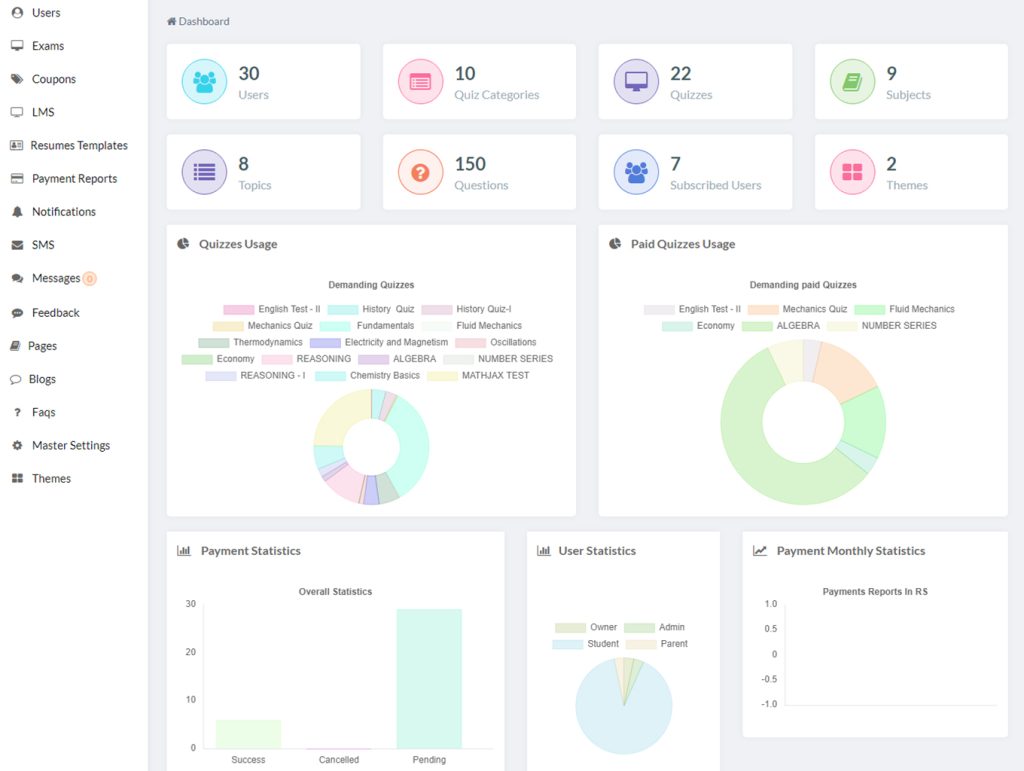Open Payment Reports in sidebar
1024x771 pixels.
[74, 179]
